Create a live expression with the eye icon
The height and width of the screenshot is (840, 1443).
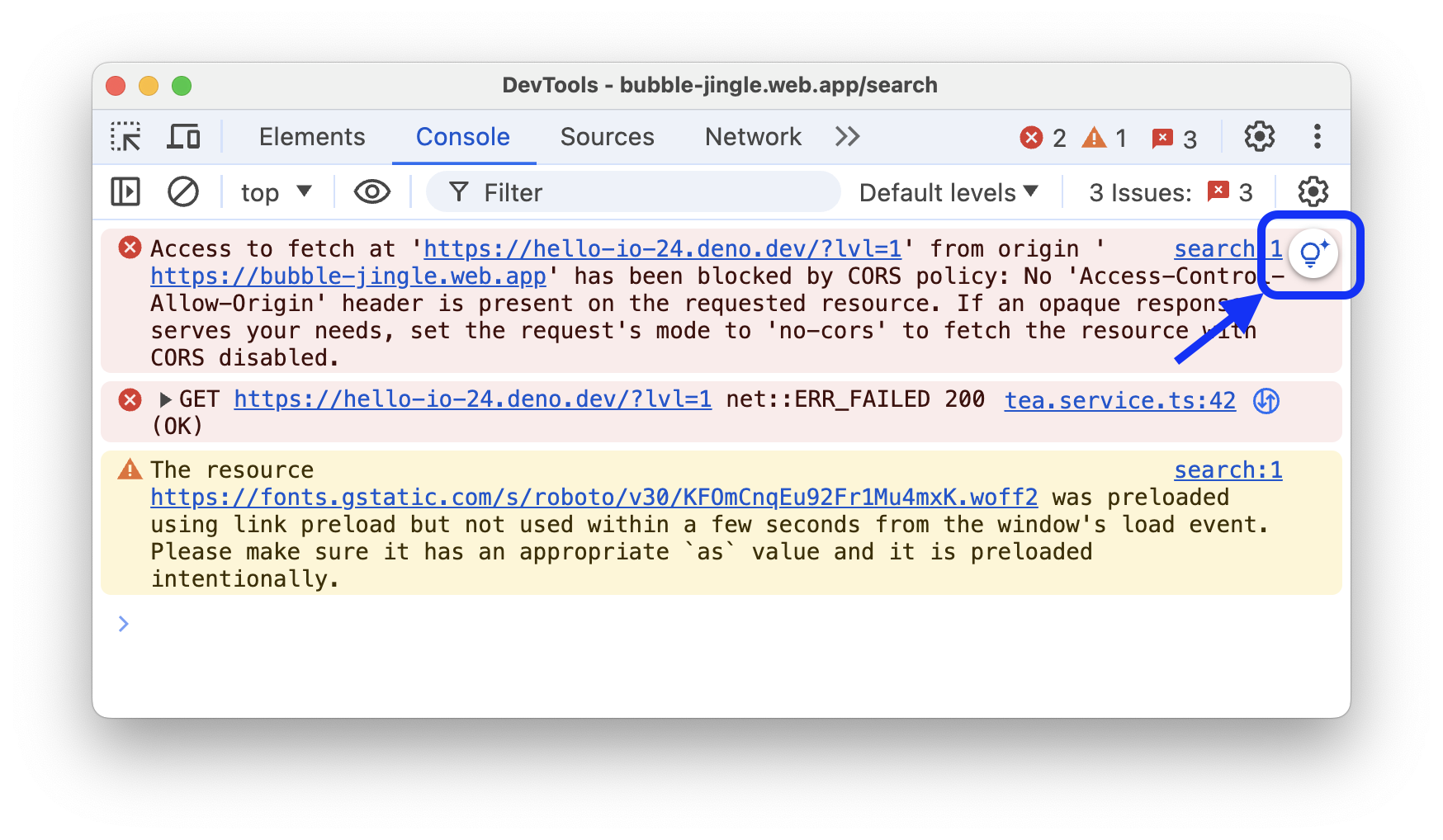[371, 191]
